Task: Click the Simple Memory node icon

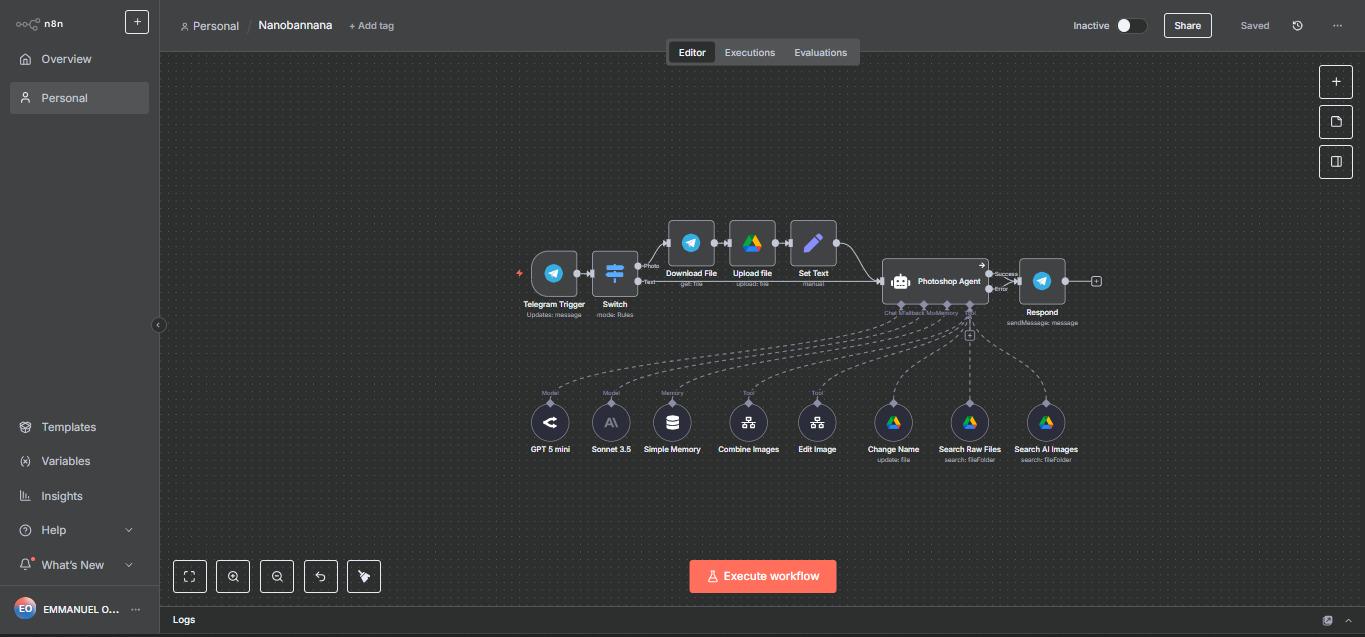Action: click(672, 423)
